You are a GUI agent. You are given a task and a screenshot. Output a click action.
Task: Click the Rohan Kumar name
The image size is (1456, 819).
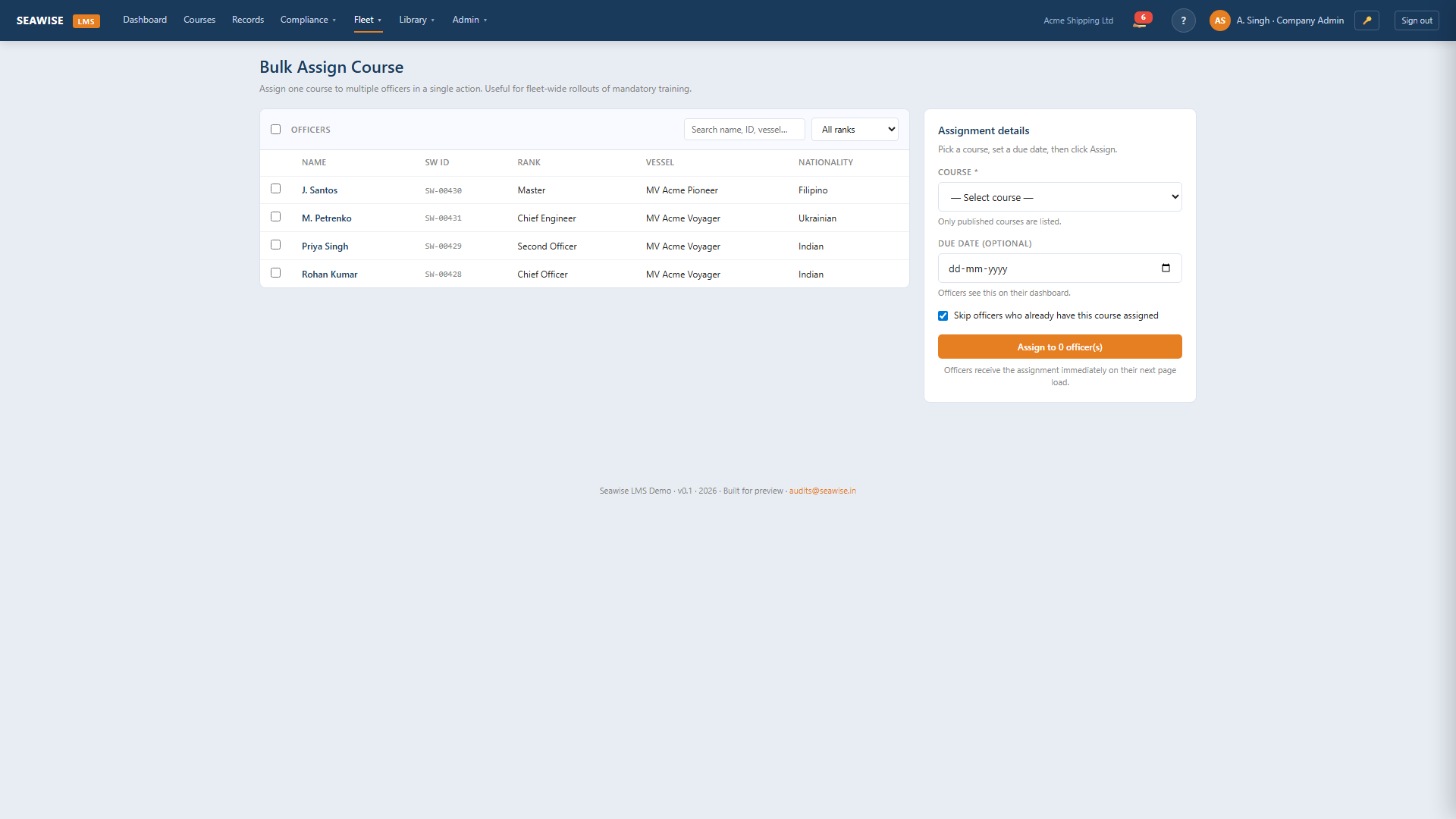coord(329,275)
